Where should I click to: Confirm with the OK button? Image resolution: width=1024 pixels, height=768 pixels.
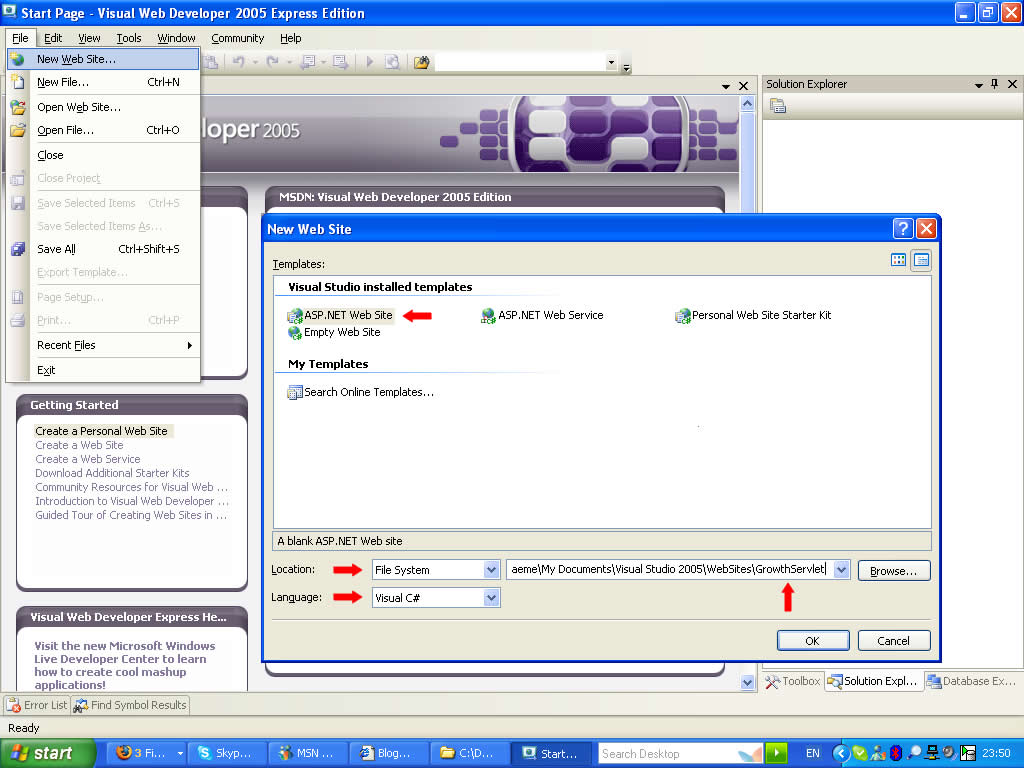coord(813,641)
